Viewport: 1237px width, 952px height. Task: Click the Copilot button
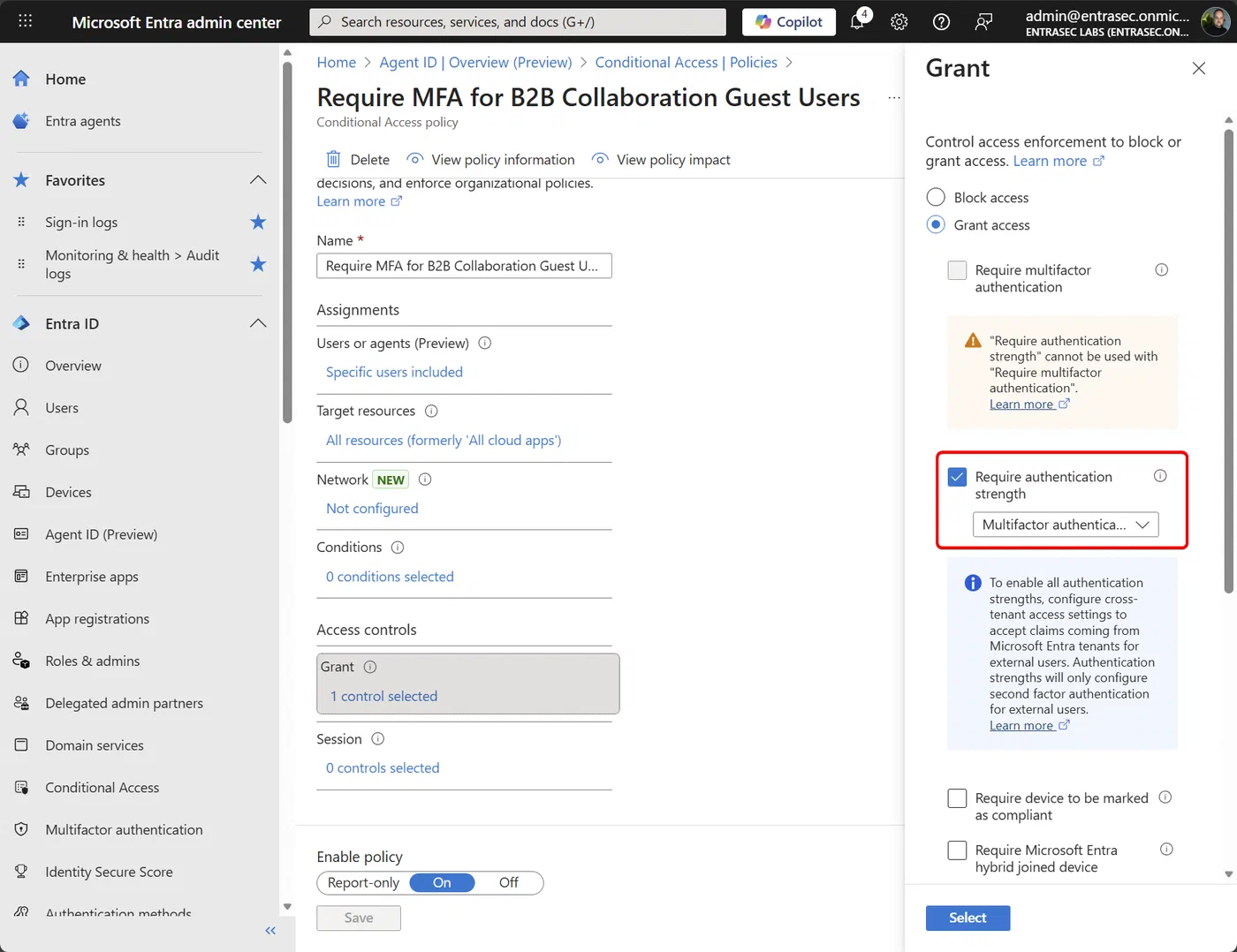click(x=790, y=22)
